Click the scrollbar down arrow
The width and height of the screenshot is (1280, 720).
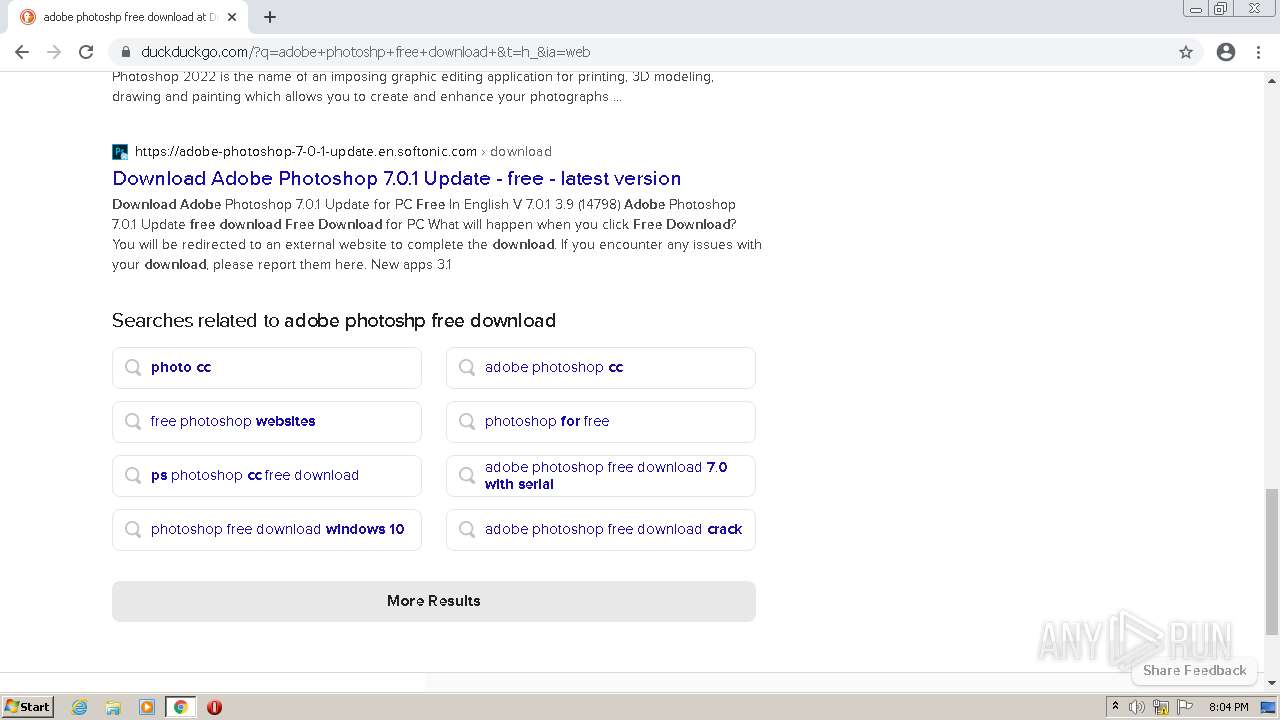click(1272, 683)
